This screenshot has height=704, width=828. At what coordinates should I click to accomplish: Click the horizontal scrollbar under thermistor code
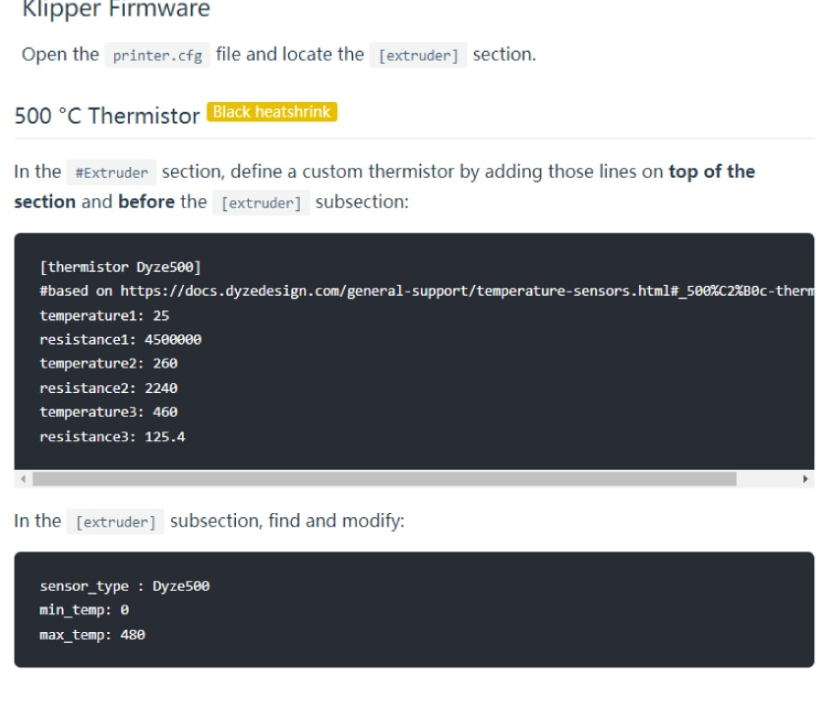click(x=384, y=479)
